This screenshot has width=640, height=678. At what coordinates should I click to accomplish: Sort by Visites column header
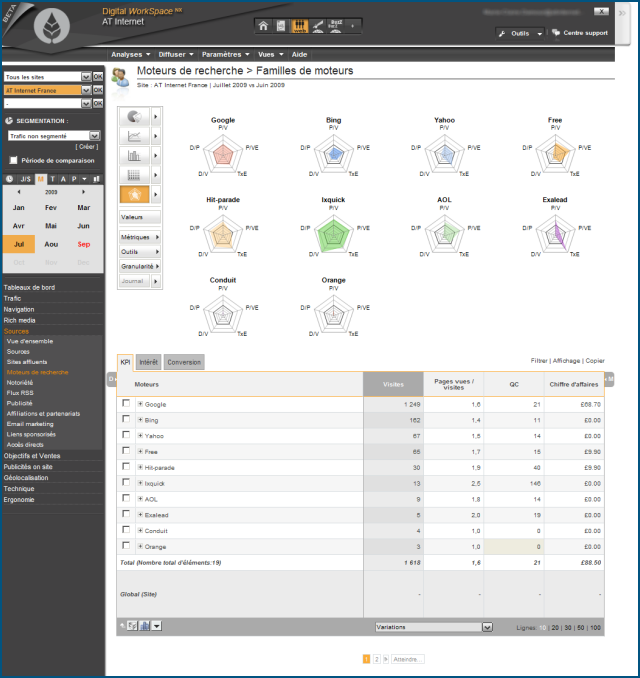393,384
